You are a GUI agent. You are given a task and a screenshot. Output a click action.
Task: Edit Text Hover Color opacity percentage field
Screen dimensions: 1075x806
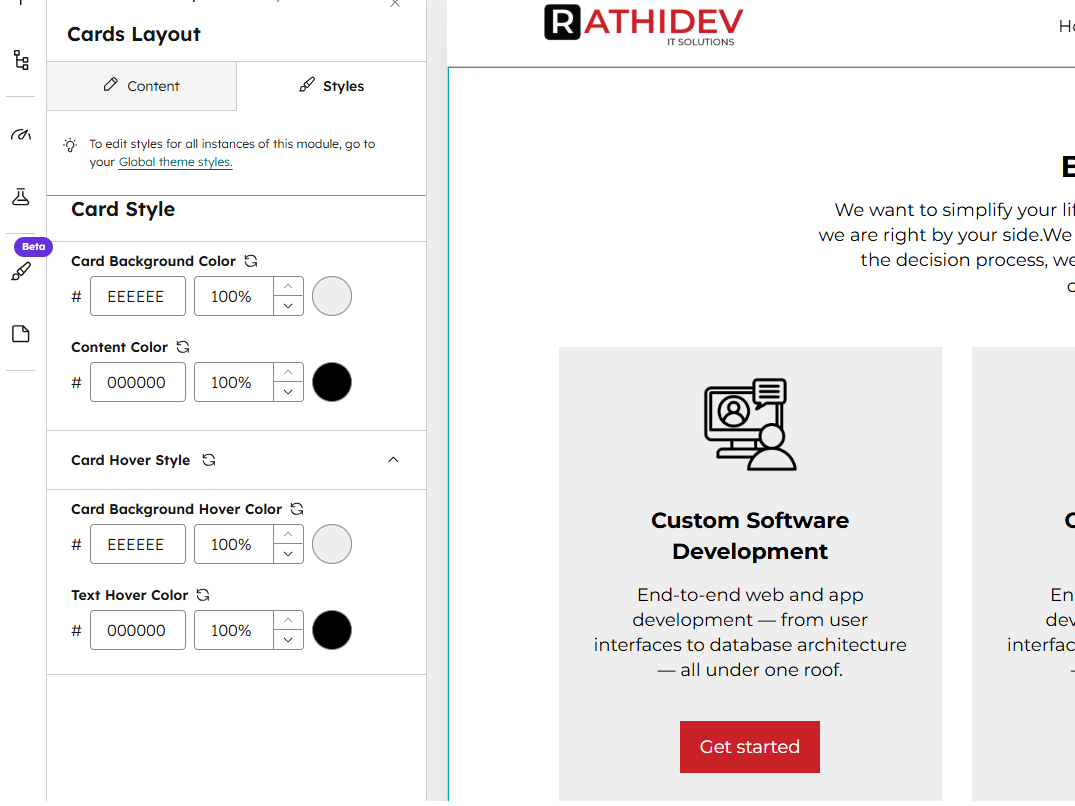(234, 630)
